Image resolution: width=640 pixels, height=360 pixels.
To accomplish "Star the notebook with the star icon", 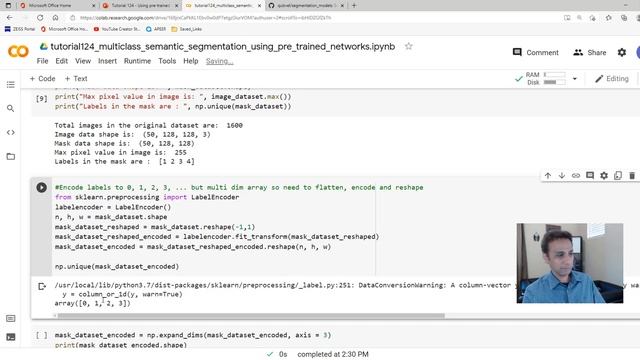I will [409, 46].
